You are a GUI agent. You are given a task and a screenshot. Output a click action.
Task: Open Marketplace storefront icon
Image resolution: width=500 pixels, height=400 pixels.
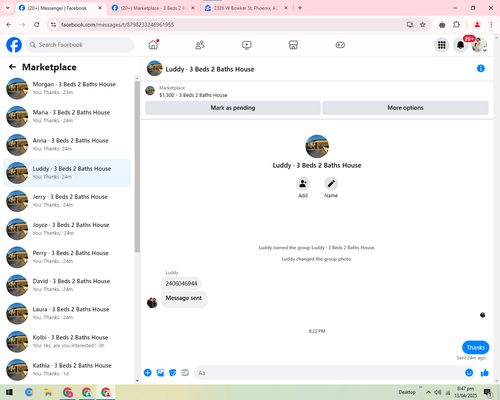[x=293, y=45]
